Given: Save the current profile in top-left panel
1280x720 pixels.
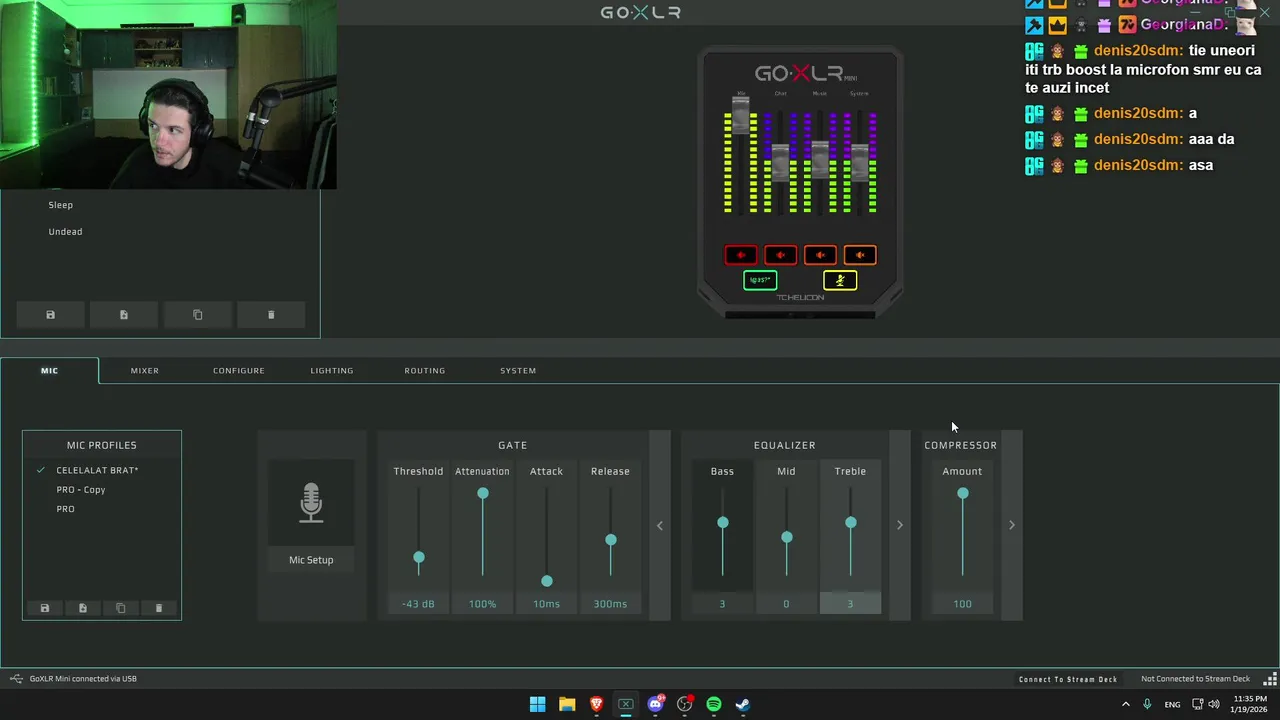Looking at the screenshot, I should pyautogui.click(x=50, y=315).
